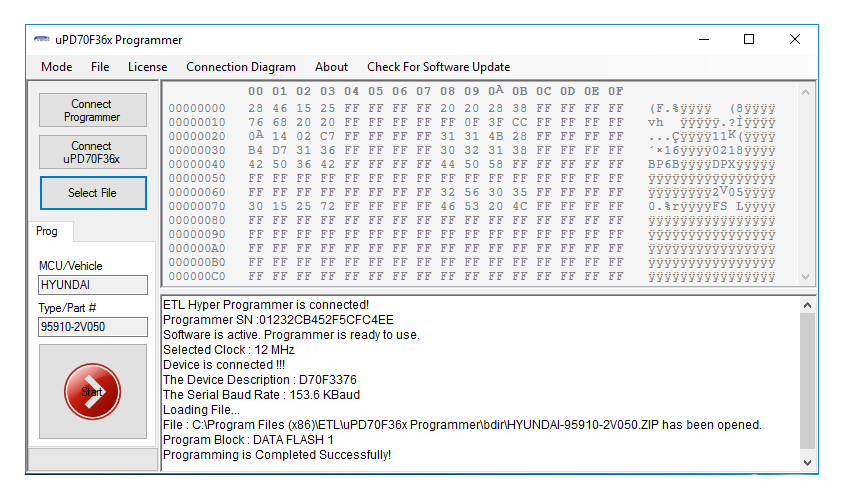Open the Mode menu
Screen dimensions: 845x500
57,67
